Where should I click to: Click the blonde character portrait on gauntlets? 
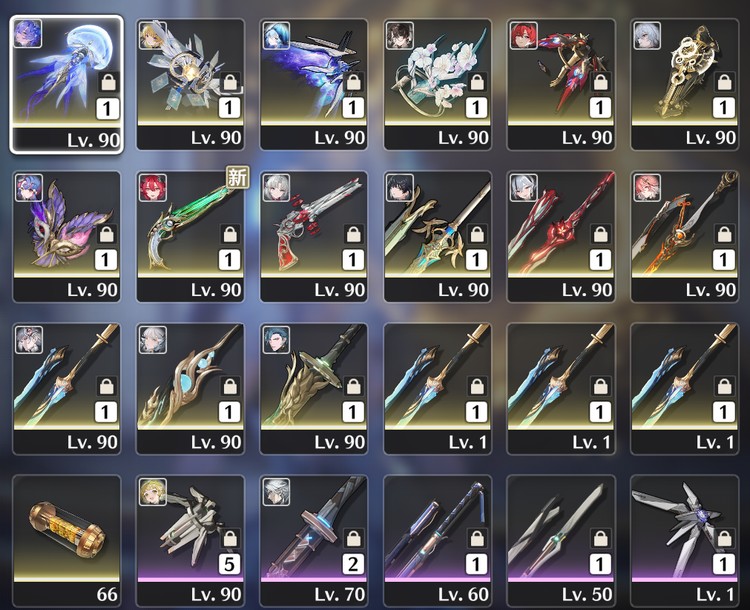click(x=153, y=492)
